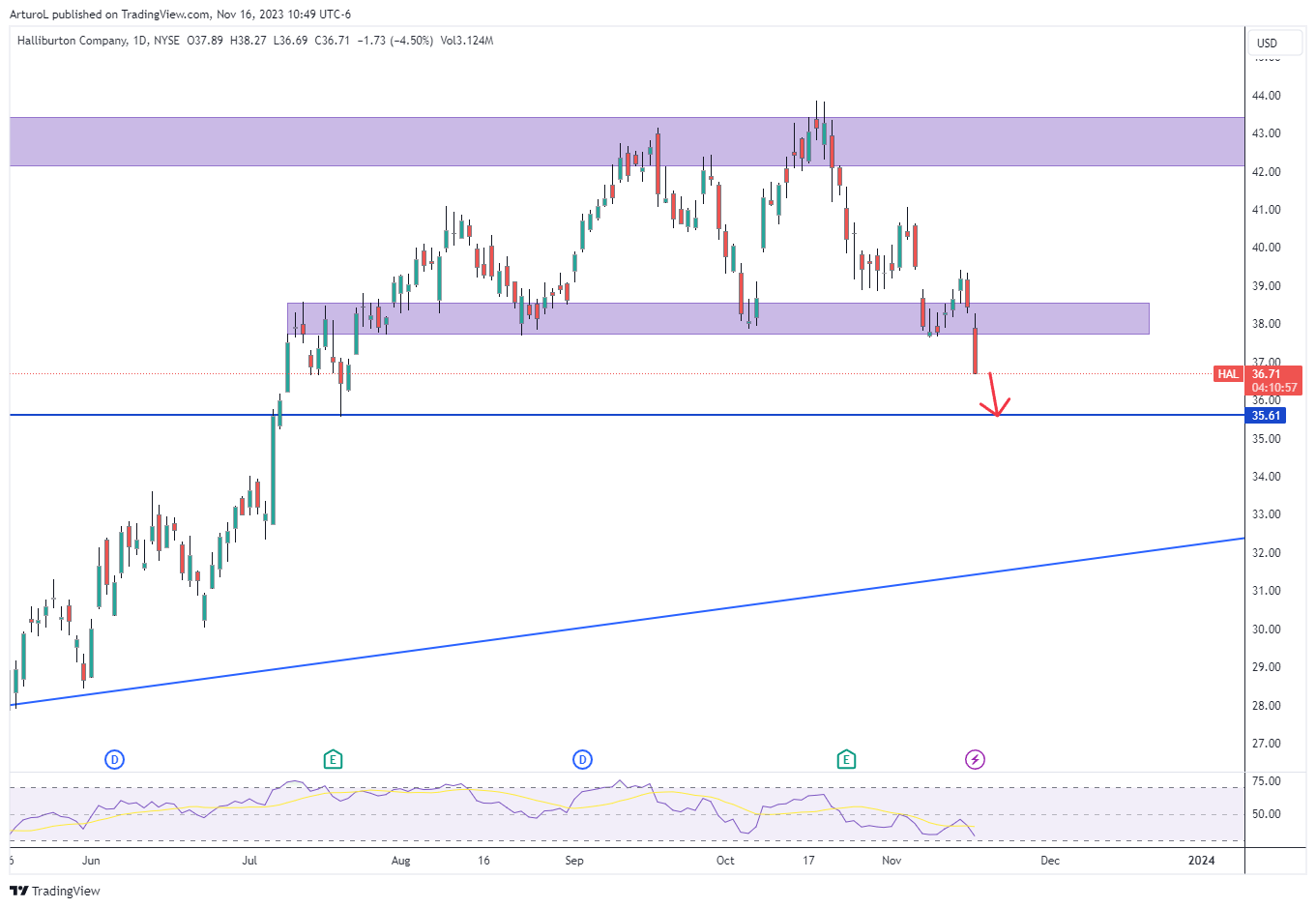Click the green earnings E marker in October

[x=846, y=760]
